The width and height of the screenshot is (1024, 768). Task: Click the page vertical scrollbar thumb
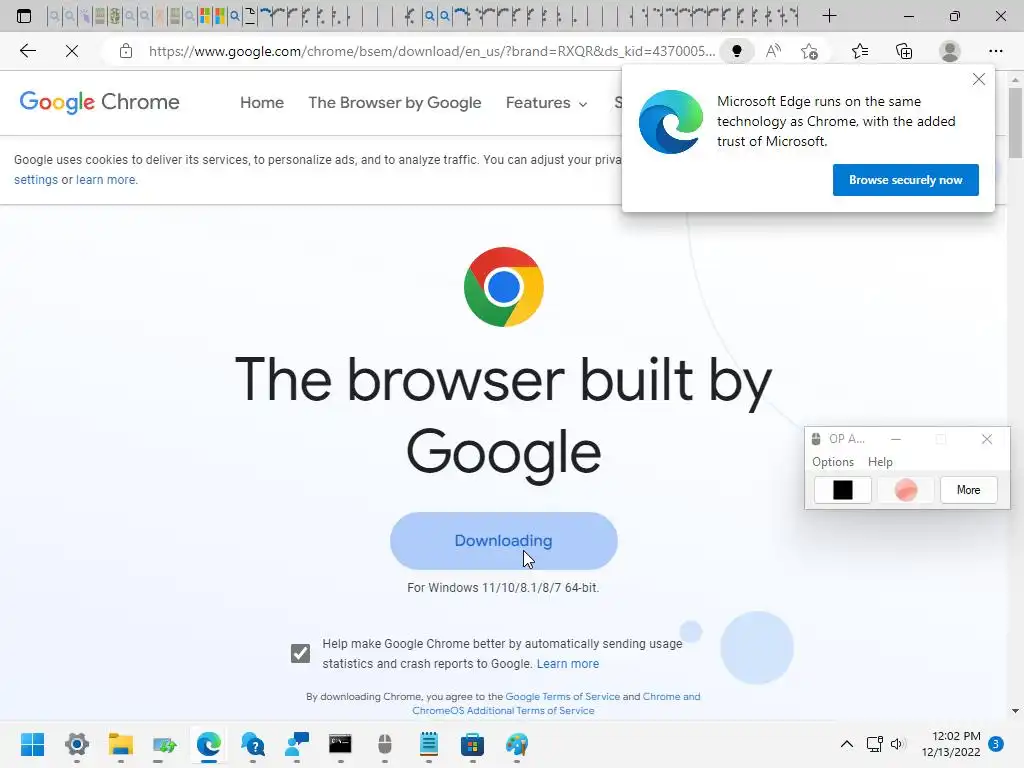1015,123
